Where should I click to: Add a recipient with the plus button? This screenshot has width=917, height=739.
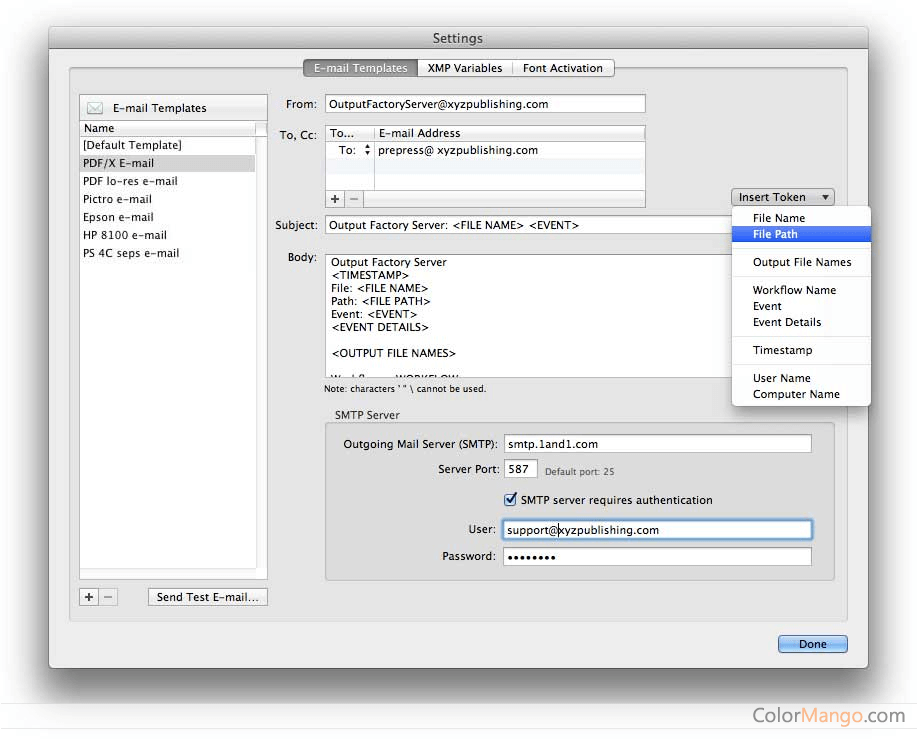(x=335, y=199)
